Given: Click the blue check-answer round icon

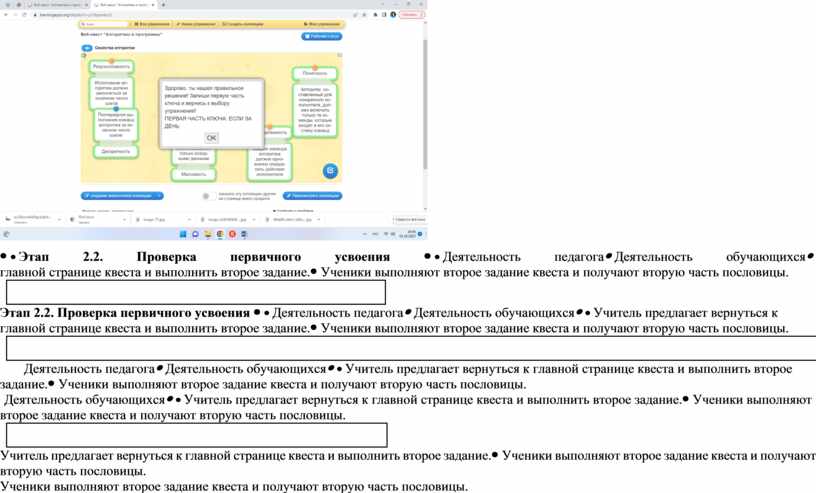Looking at the screenshot, I should [x=329, y=170].
